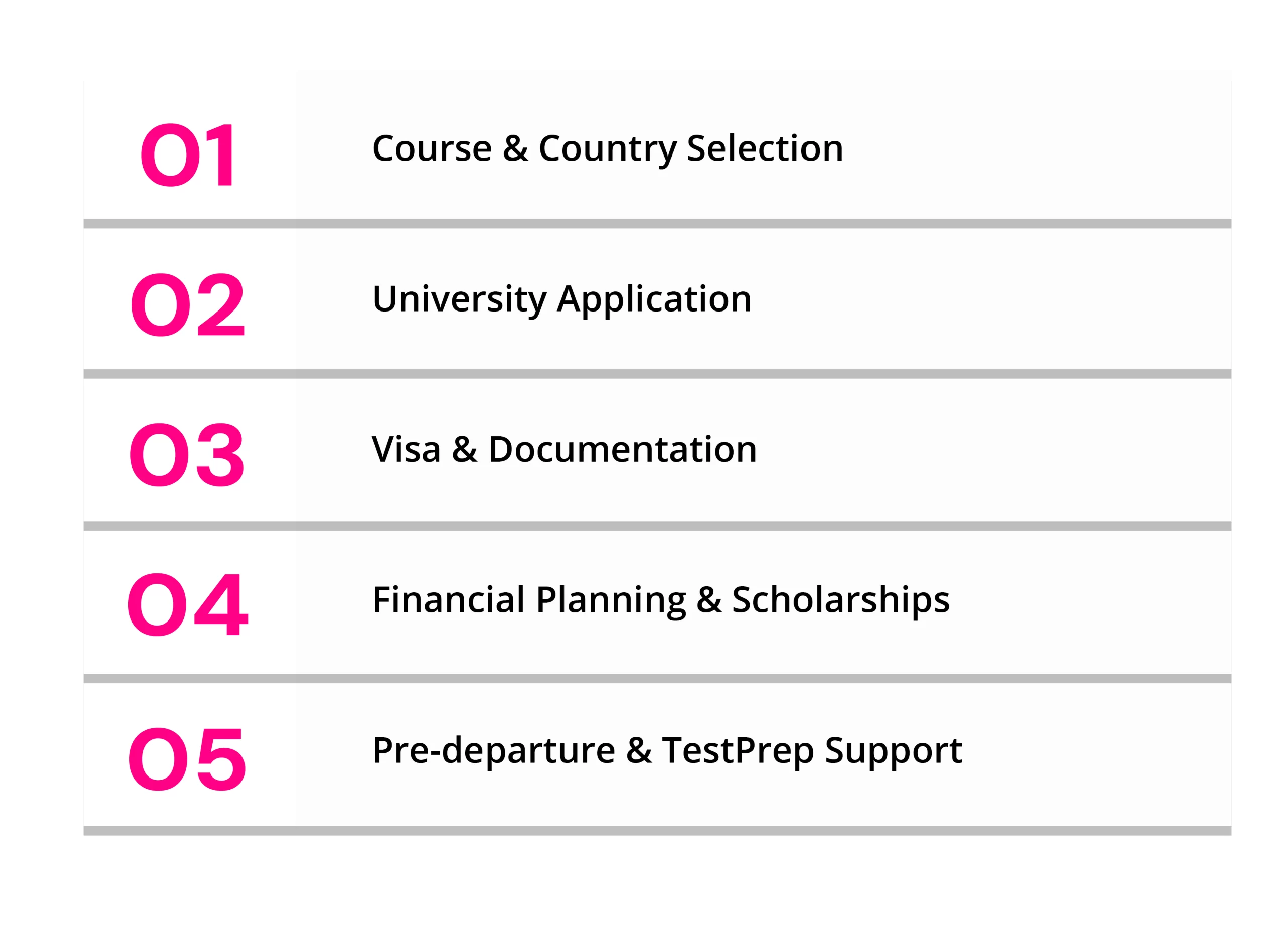
Task: Click the pink 05 number
Action: point(187,759)
